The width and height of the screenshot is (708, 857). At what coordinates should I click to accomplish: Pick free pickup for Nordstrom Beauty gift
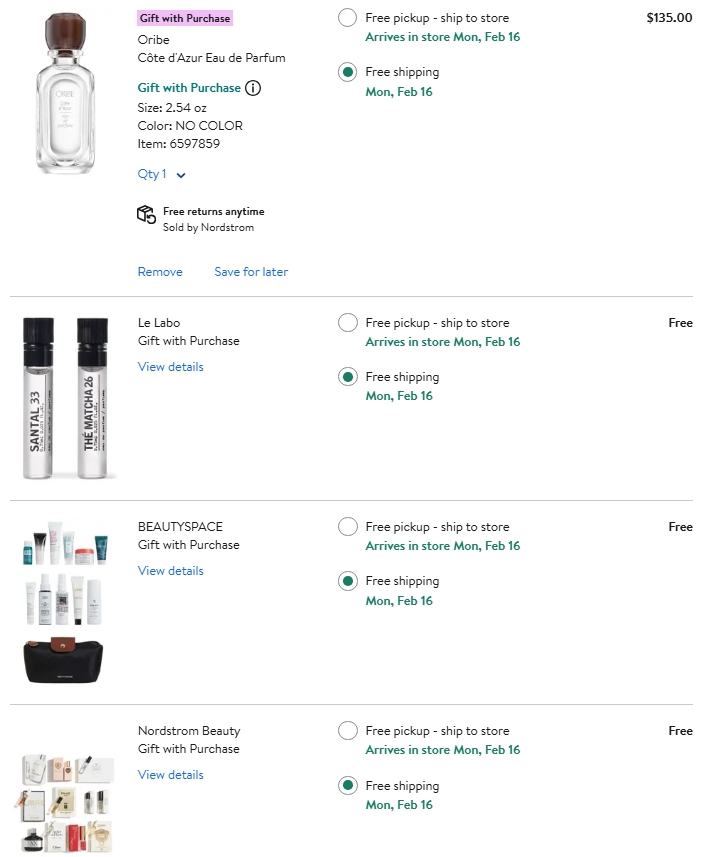coord(347,731)
